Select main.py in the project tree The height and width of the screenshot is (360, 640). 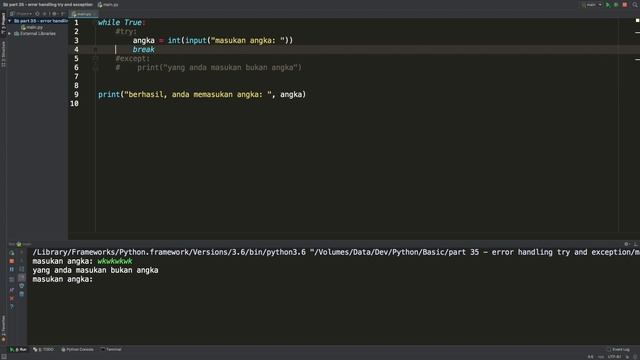32,27
